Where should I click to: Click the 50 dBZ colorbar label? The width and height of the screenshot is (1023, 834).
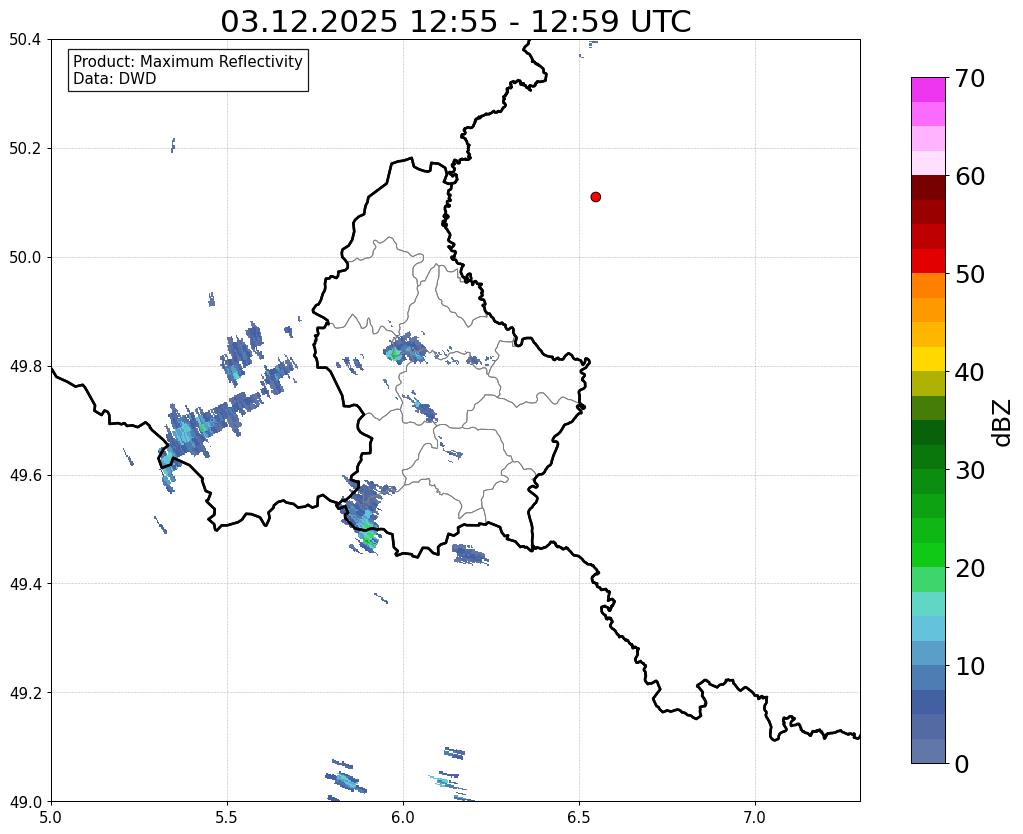pos(970,274)
